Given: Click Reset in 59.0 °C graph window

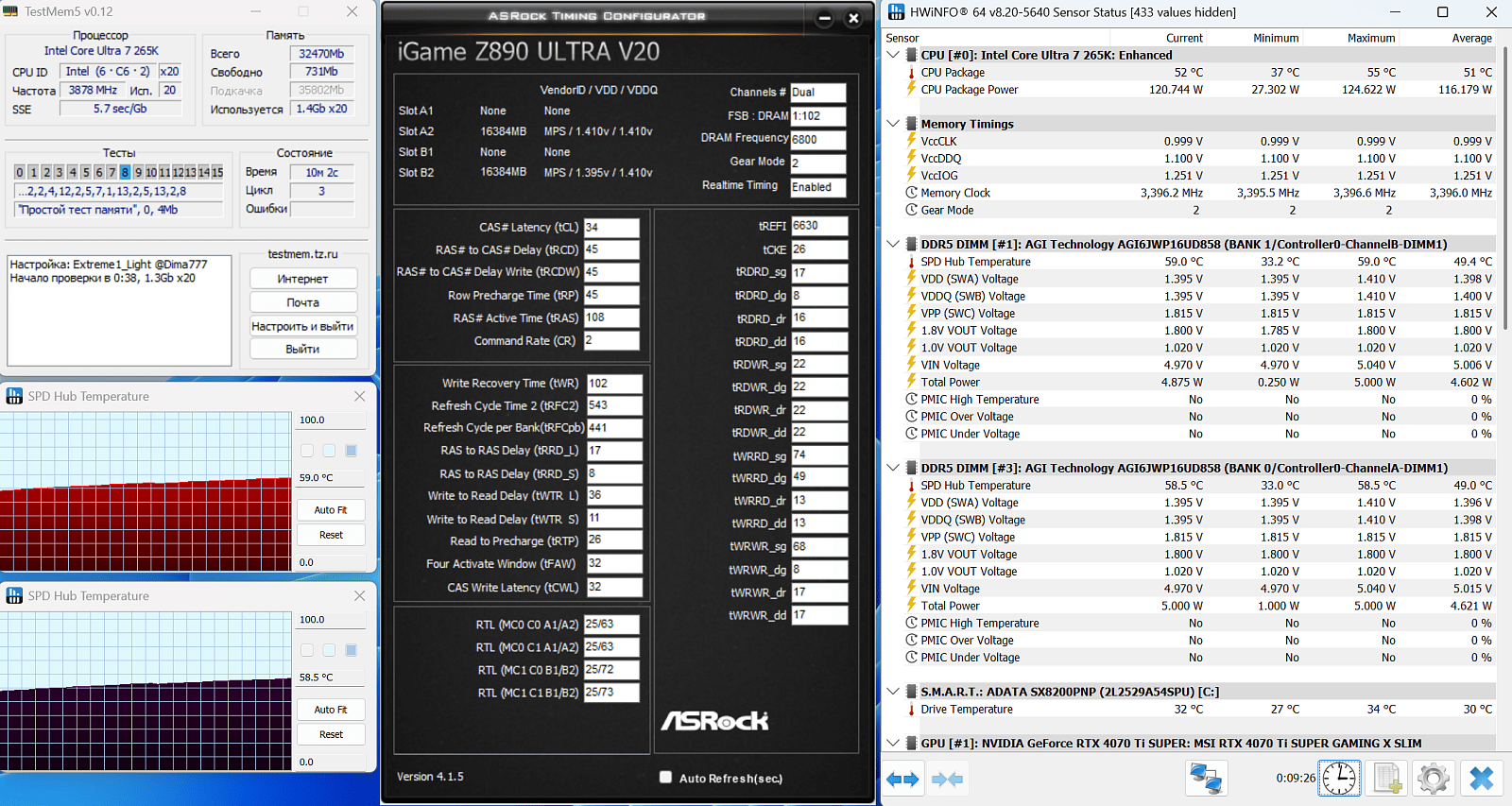Looking at the screenshot, I should pos(331,535).
